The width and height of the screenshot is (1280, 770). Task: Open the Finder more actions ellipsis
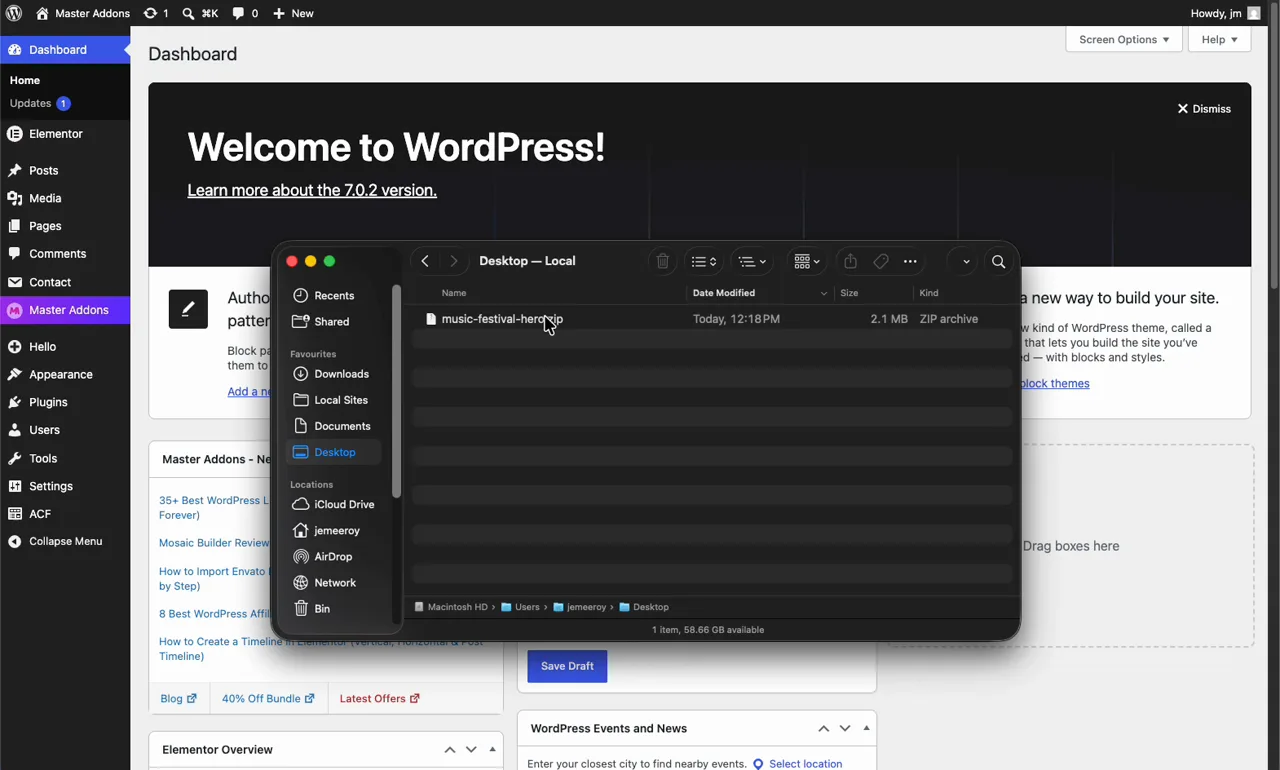point(910,262)
